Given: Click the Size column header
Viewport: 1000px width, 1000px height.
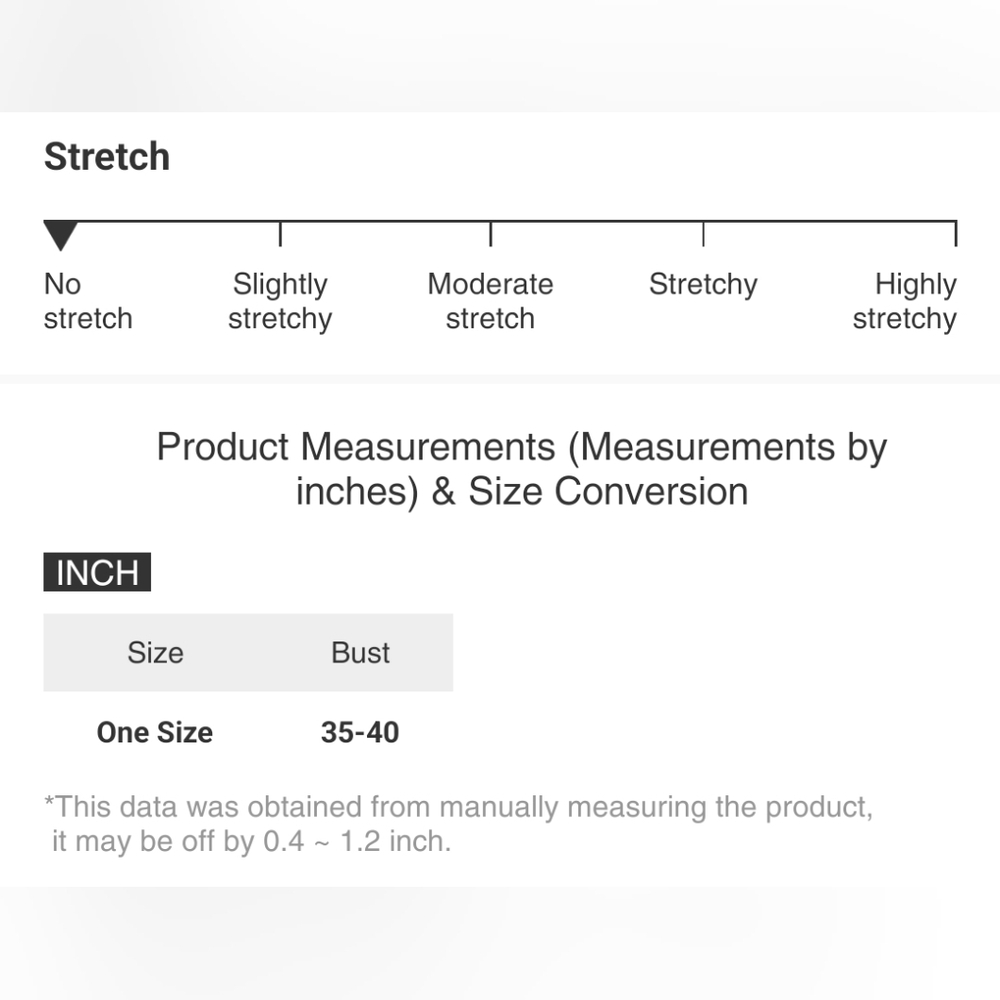Looking at the screenshot, I should coord(155,653).
